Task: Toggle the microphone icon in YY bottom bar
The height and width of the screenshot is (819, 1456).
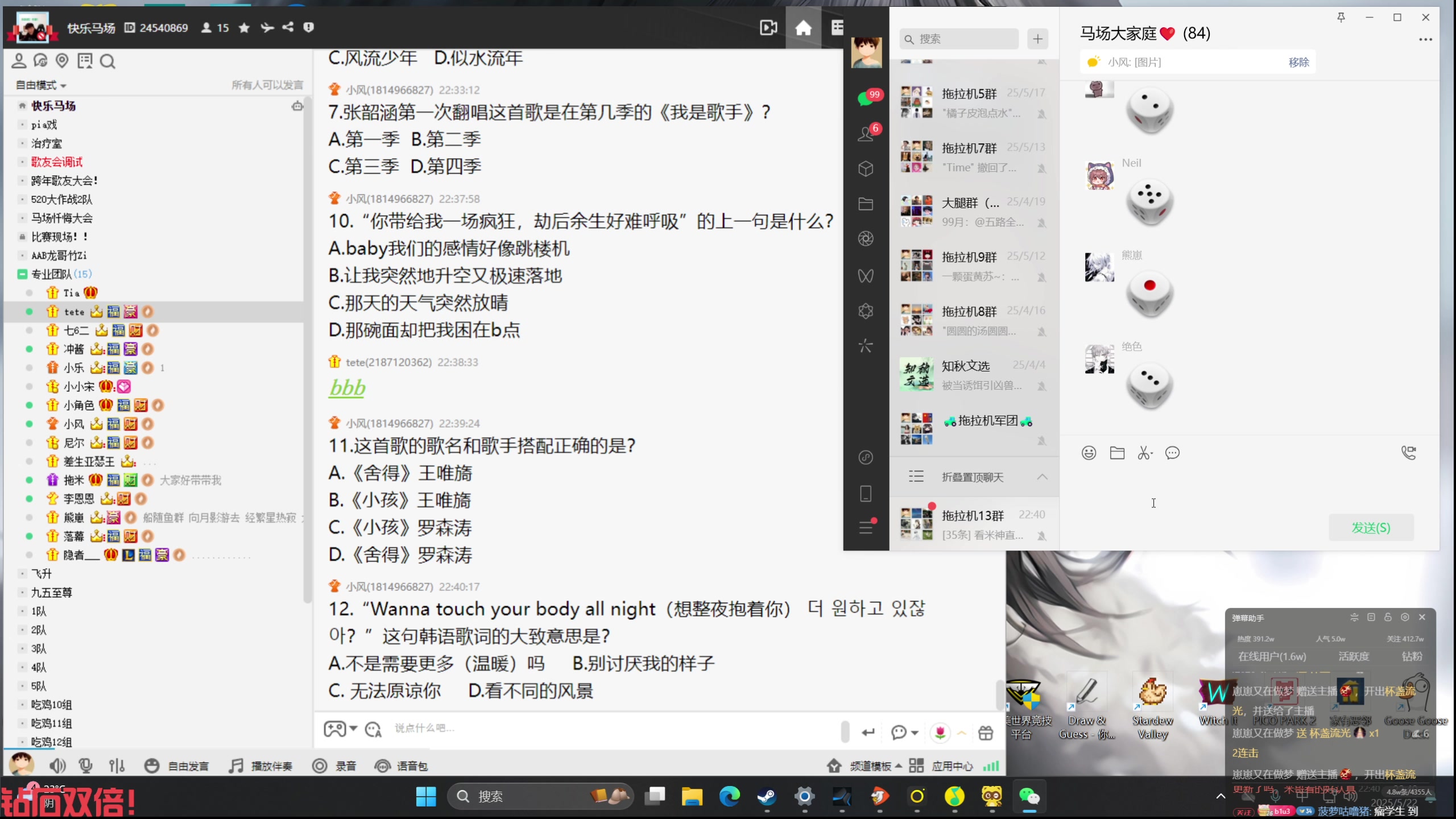Action: [86, 766]
